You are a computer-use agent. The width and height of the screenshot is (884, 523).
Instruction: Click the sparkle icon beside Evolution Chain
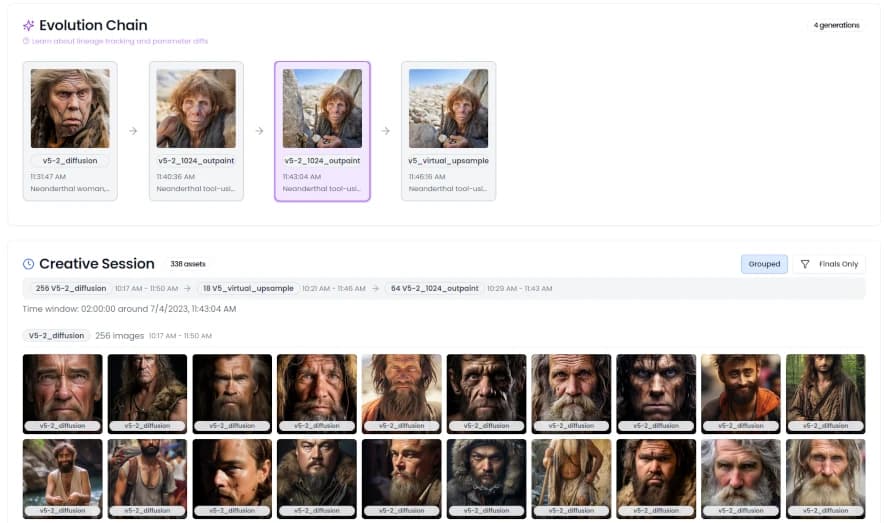28,25
